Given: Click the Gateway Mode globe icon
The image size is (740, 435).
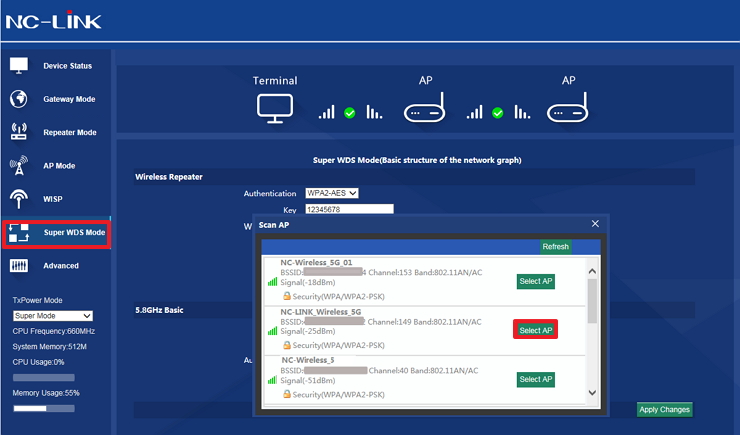Looking at the screenshot, I should pyautogui.click(x=19, y=99).
